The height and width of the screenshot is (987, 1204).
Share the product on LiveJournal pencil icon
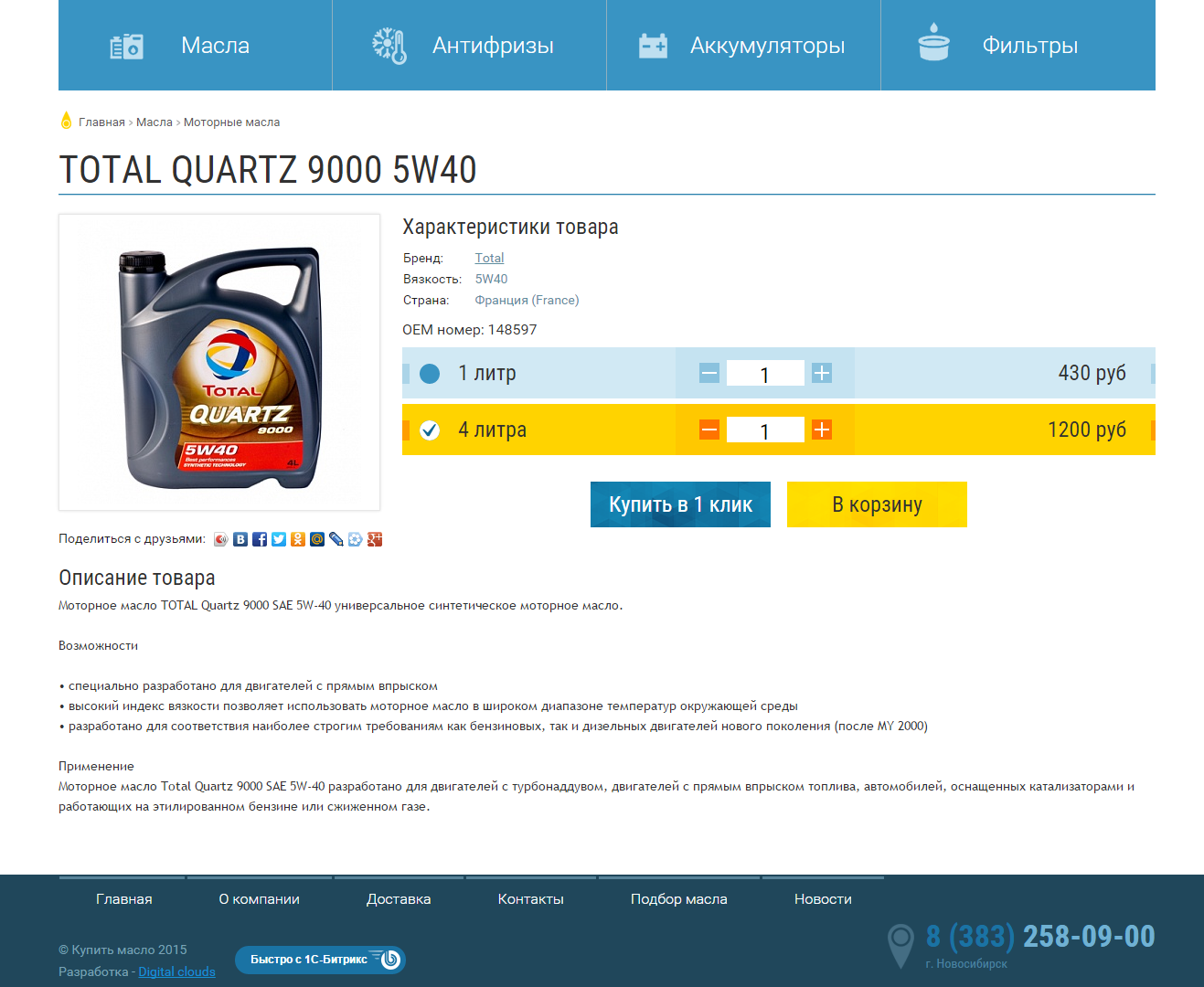336,539
